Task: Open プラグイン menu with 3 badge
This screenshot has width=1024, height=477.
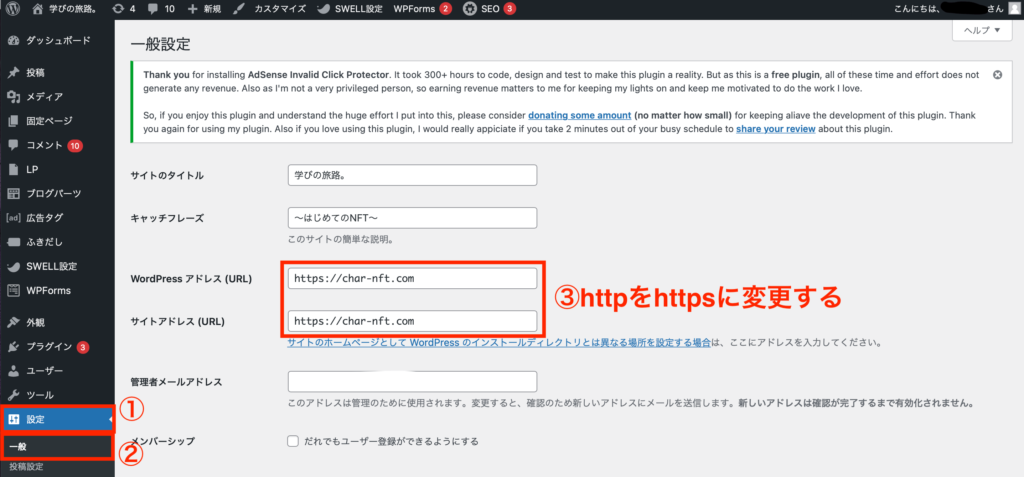Action: coord(57,346)
